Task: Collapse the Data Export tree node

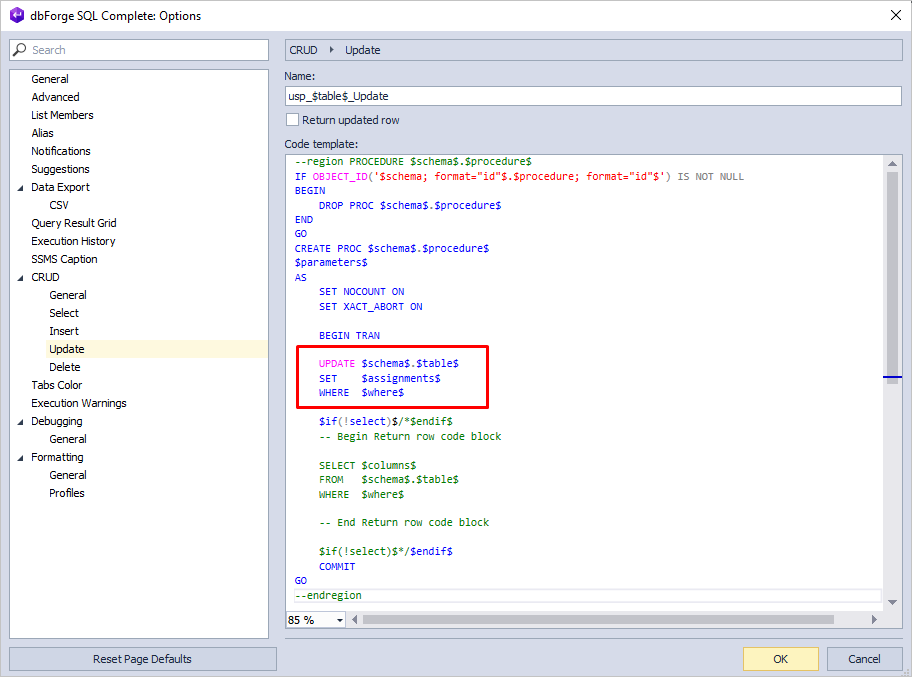Action: (20, 187)
